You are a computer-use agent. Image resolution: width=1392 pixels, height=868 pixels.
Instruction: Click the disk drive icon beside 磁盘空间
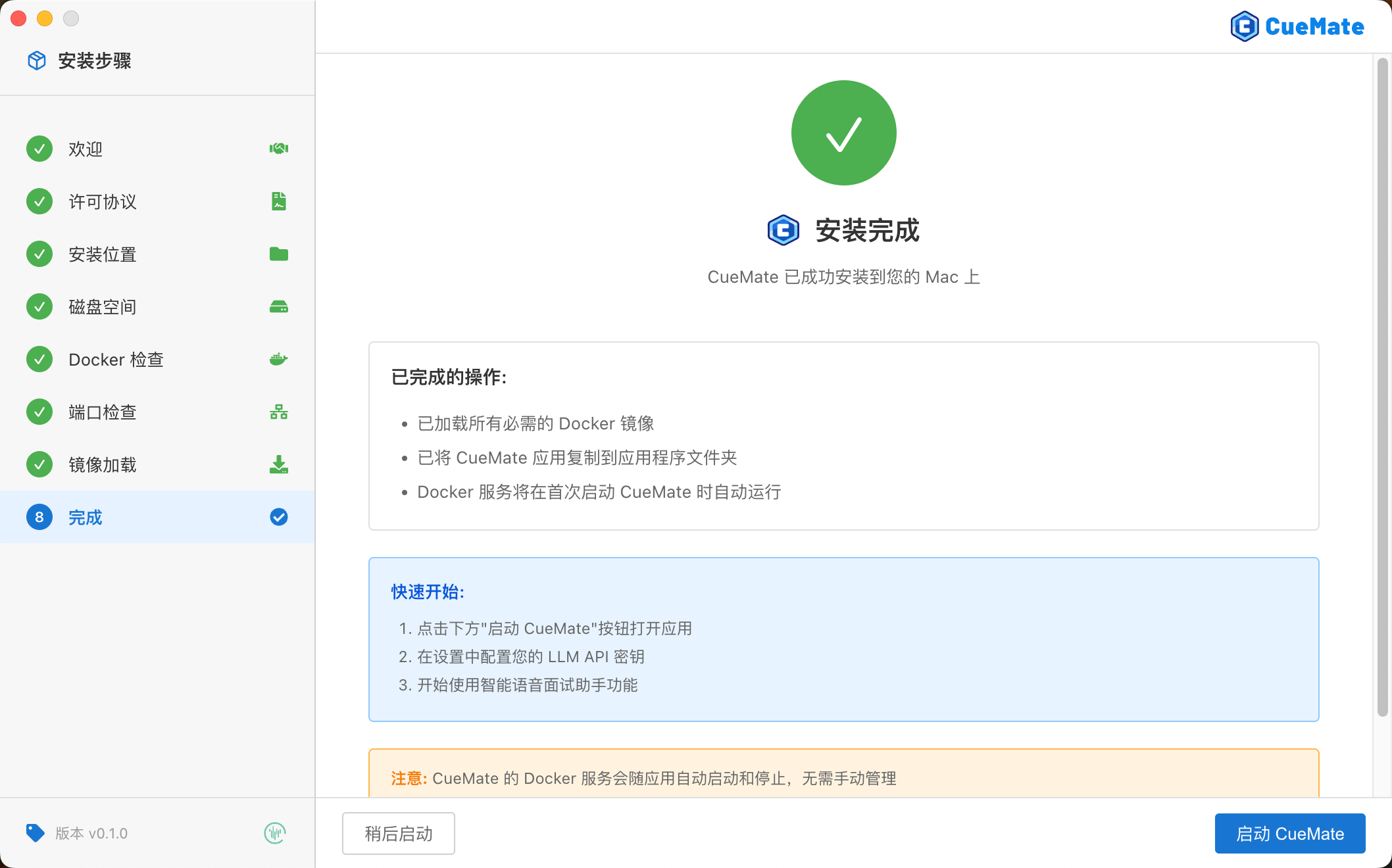click(x=278, y=306)
